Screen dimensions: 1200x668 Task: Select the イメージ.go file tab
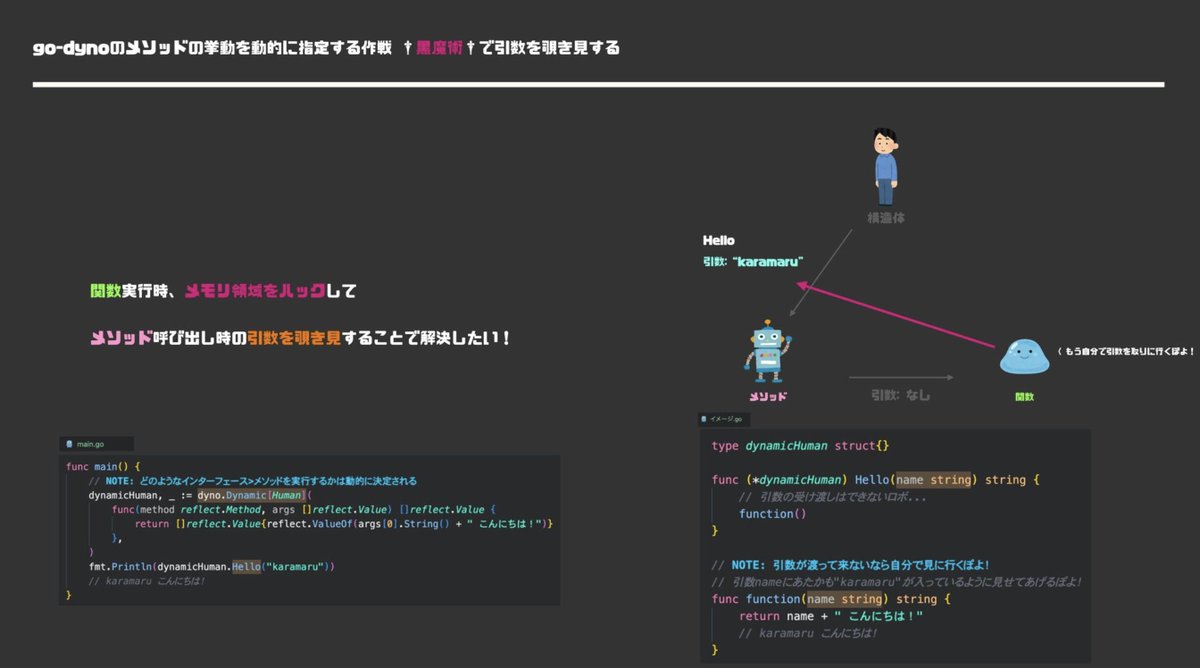coord(726,419)
